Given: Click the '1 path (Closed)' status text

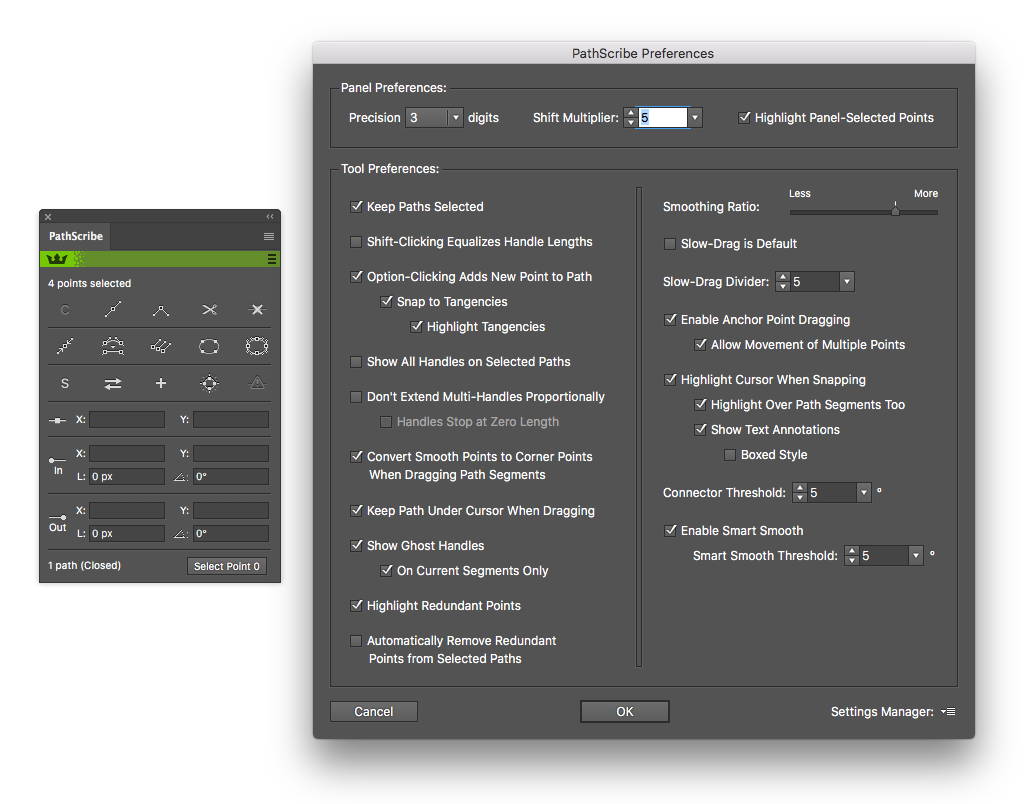Looking at the screenshot, I should [x=84, y=565].
